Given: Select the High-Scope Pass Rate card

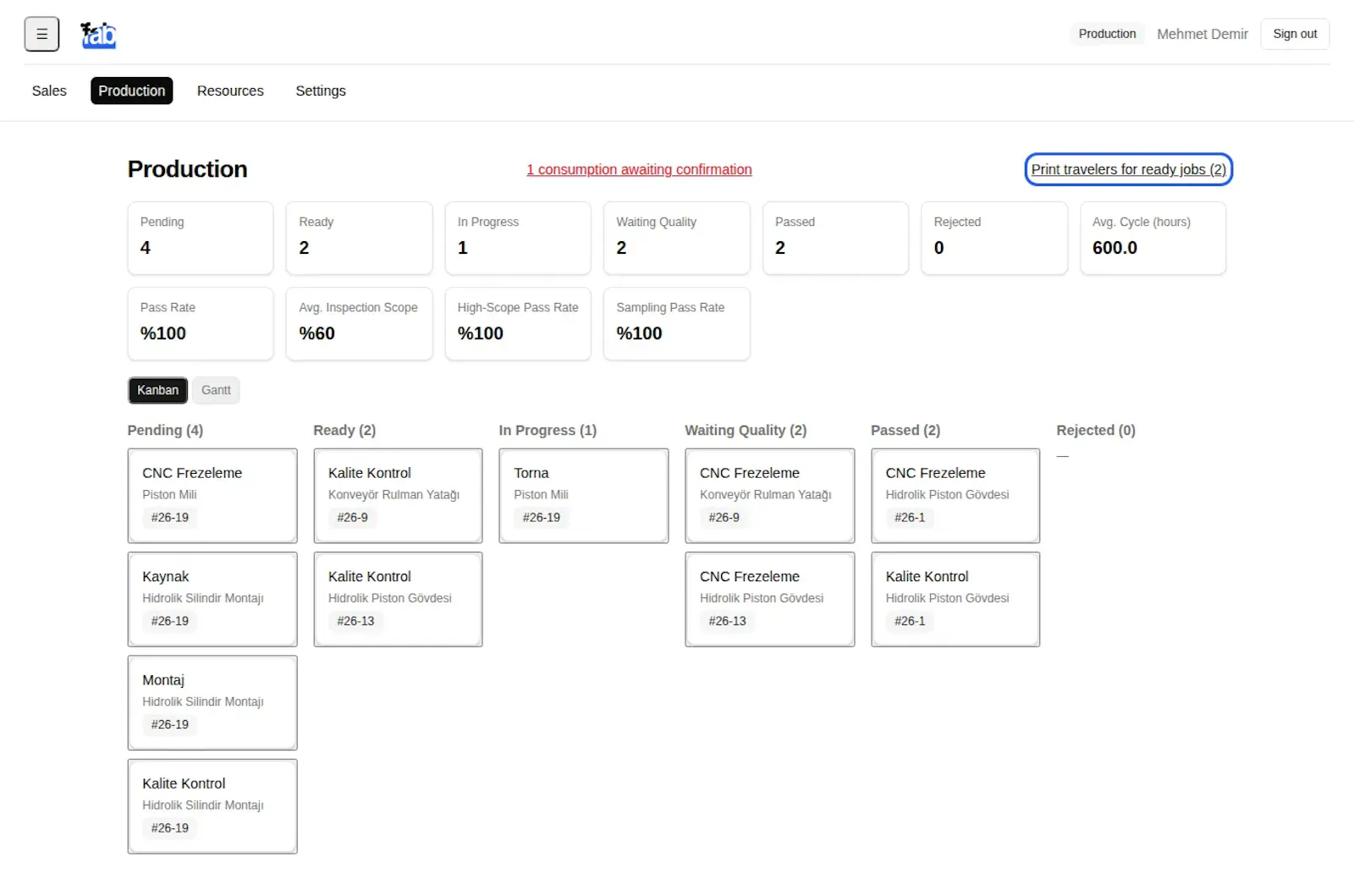Looking at the screenshot, I should (x=518, y=323).
